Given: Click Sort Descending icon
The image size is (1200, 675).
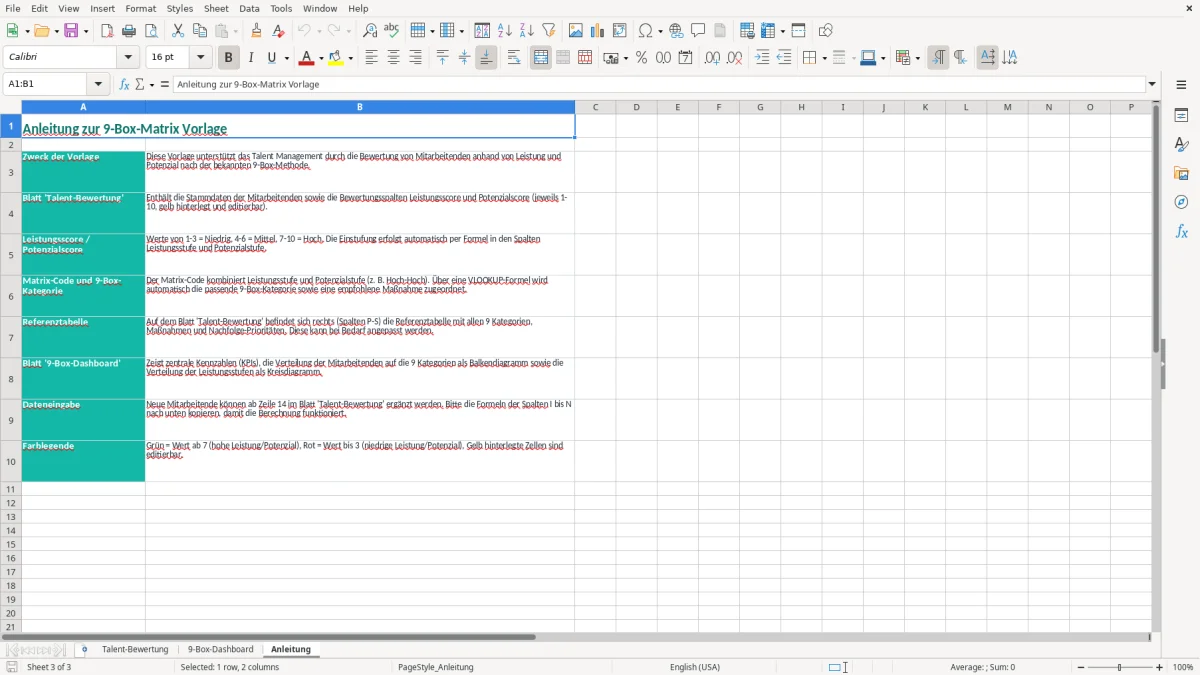Looking at the screenshot, I should tap(527, 31).
